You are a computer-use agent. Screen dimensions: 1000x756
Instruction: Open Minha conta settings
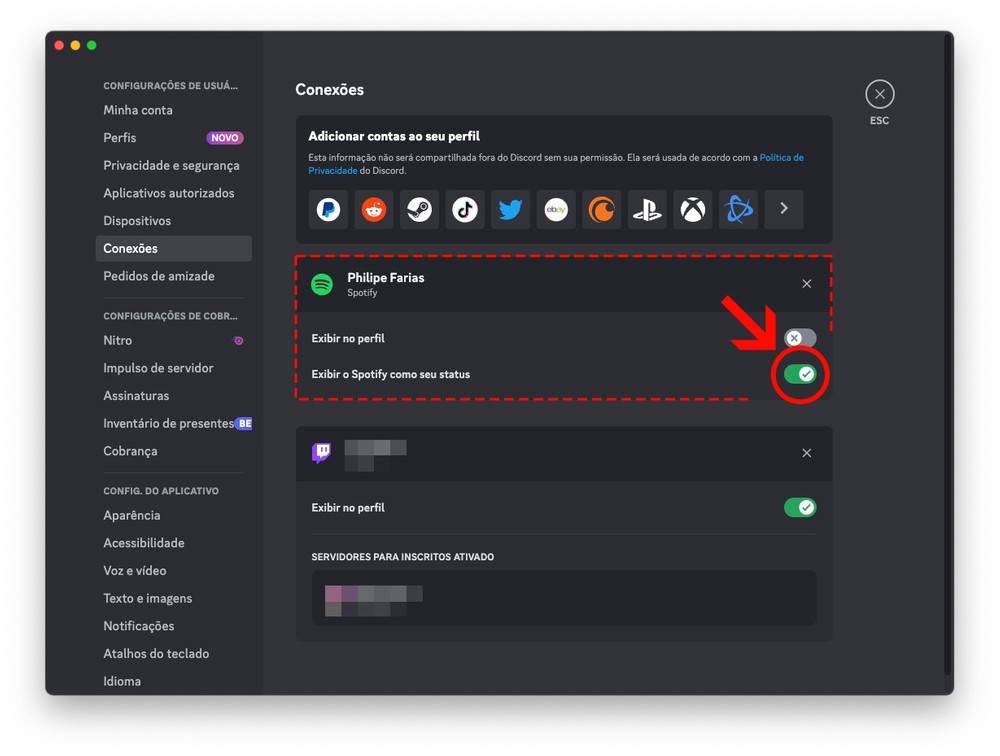173,110
